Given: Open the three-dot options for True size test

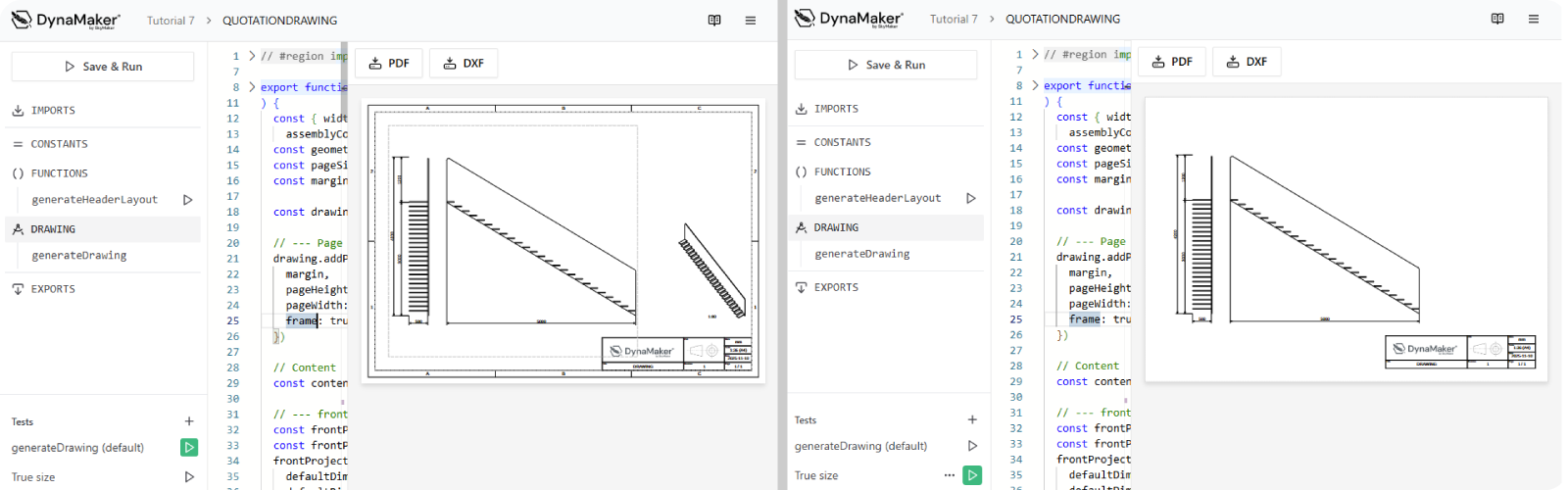Looking at the screenshot, I should (949, 475).
